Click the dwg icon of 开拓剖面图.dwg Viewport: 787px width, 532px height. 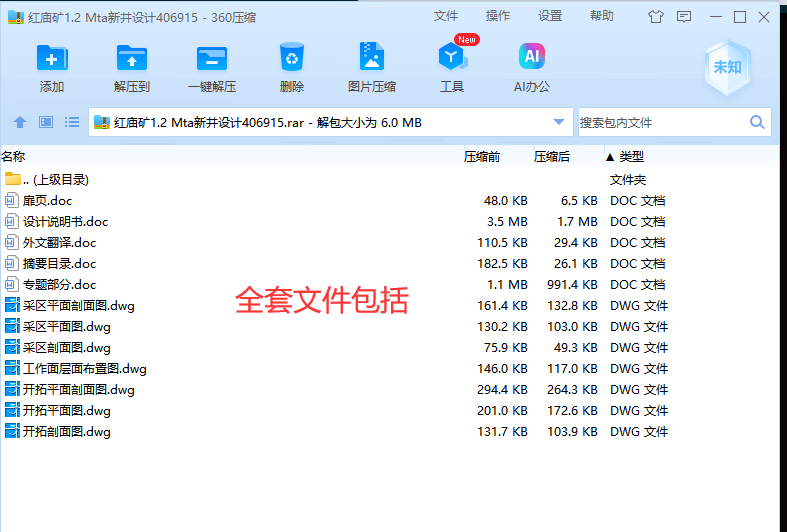[12, 432]
